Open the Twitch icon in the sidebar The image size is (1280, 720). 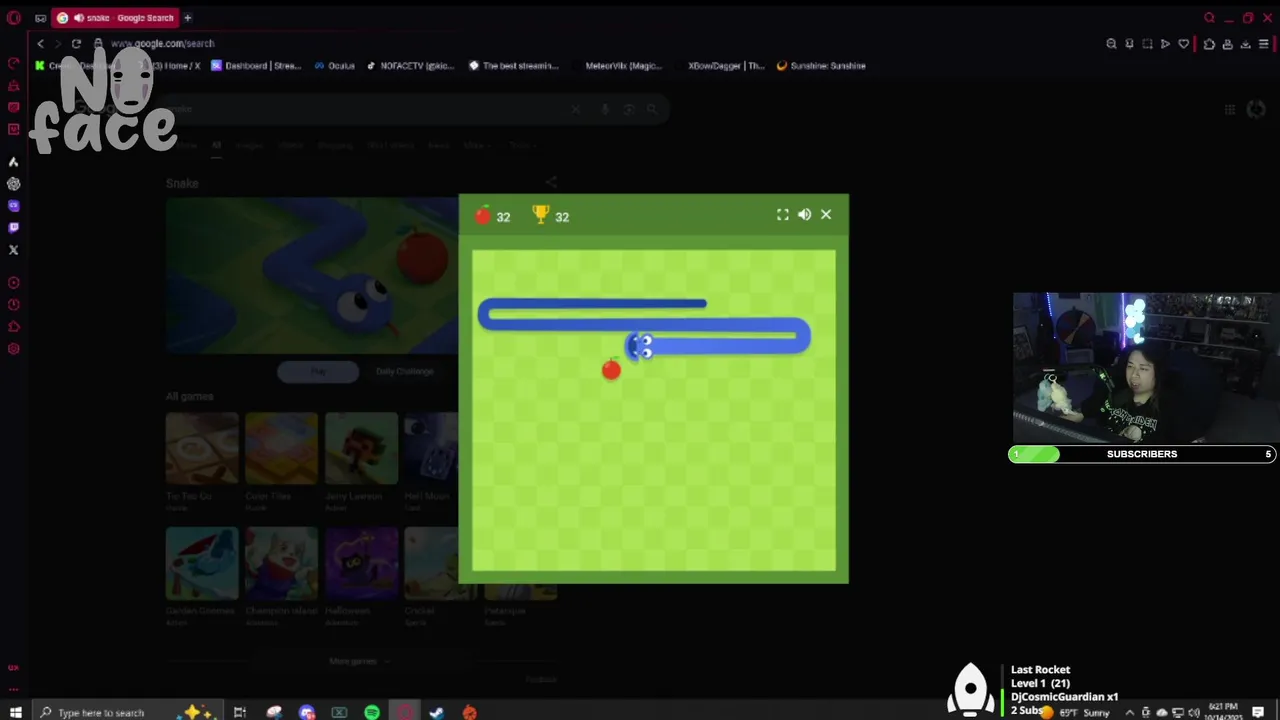tap(14, 228)
